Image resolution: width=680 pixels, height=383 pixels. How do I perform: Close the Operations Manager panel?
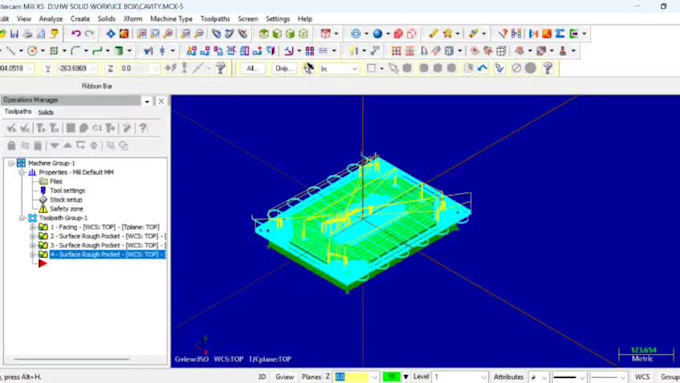[x=161, y=101]
